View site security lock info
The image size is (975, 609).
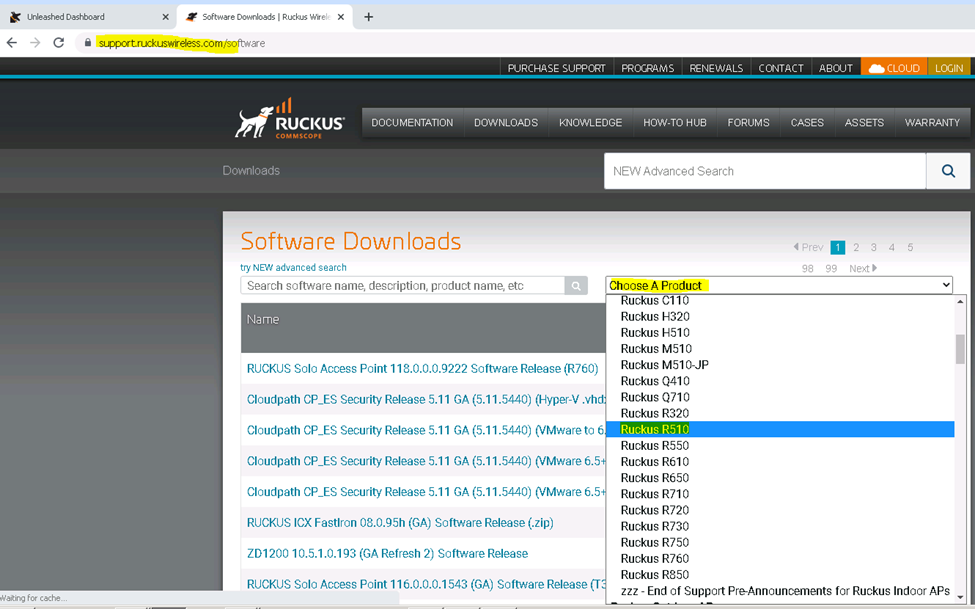click(88, 43)
